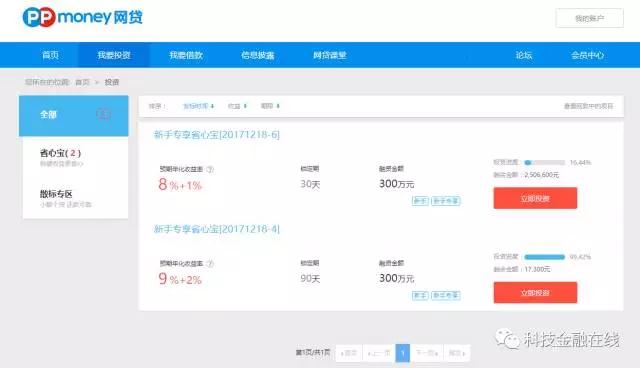
Task: Sort the list by 期限
Action: (270, 106)
